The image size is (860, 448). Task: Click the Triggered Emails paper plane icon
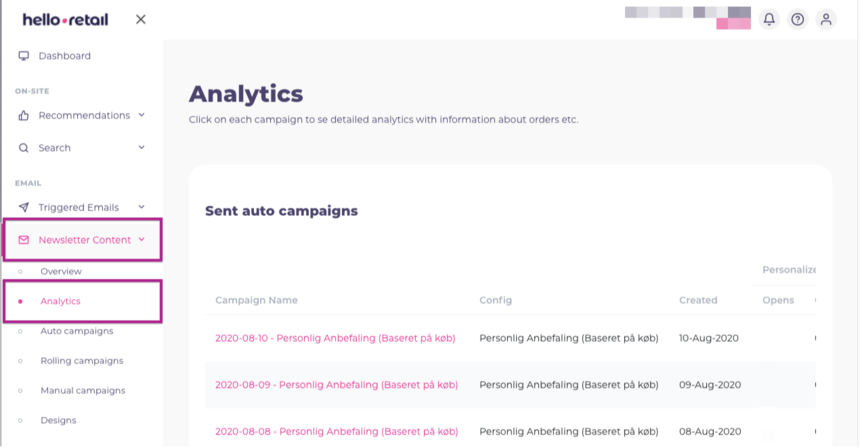24,207
